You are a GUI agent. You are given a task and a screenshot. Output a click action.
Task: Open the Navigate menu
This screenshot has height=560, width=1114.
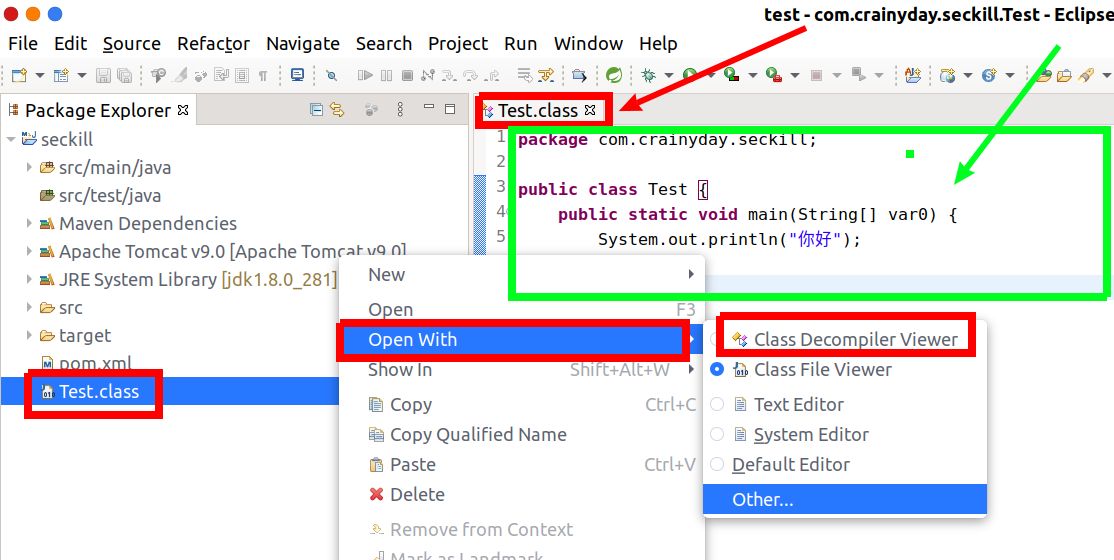303,43
